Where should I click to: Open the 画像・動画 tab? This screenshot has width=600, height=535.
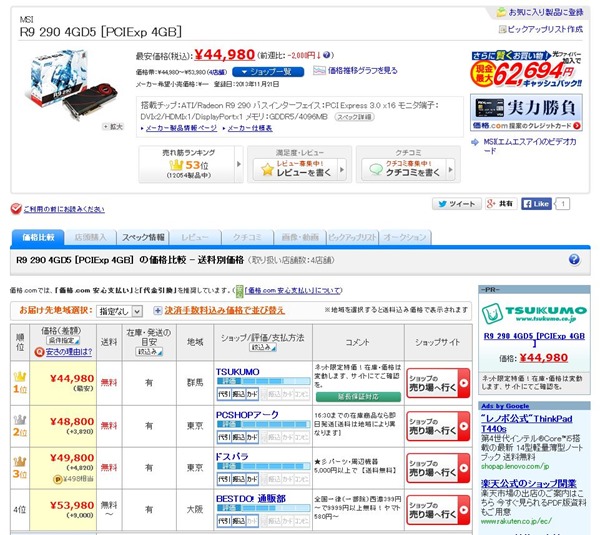(300, 237)
